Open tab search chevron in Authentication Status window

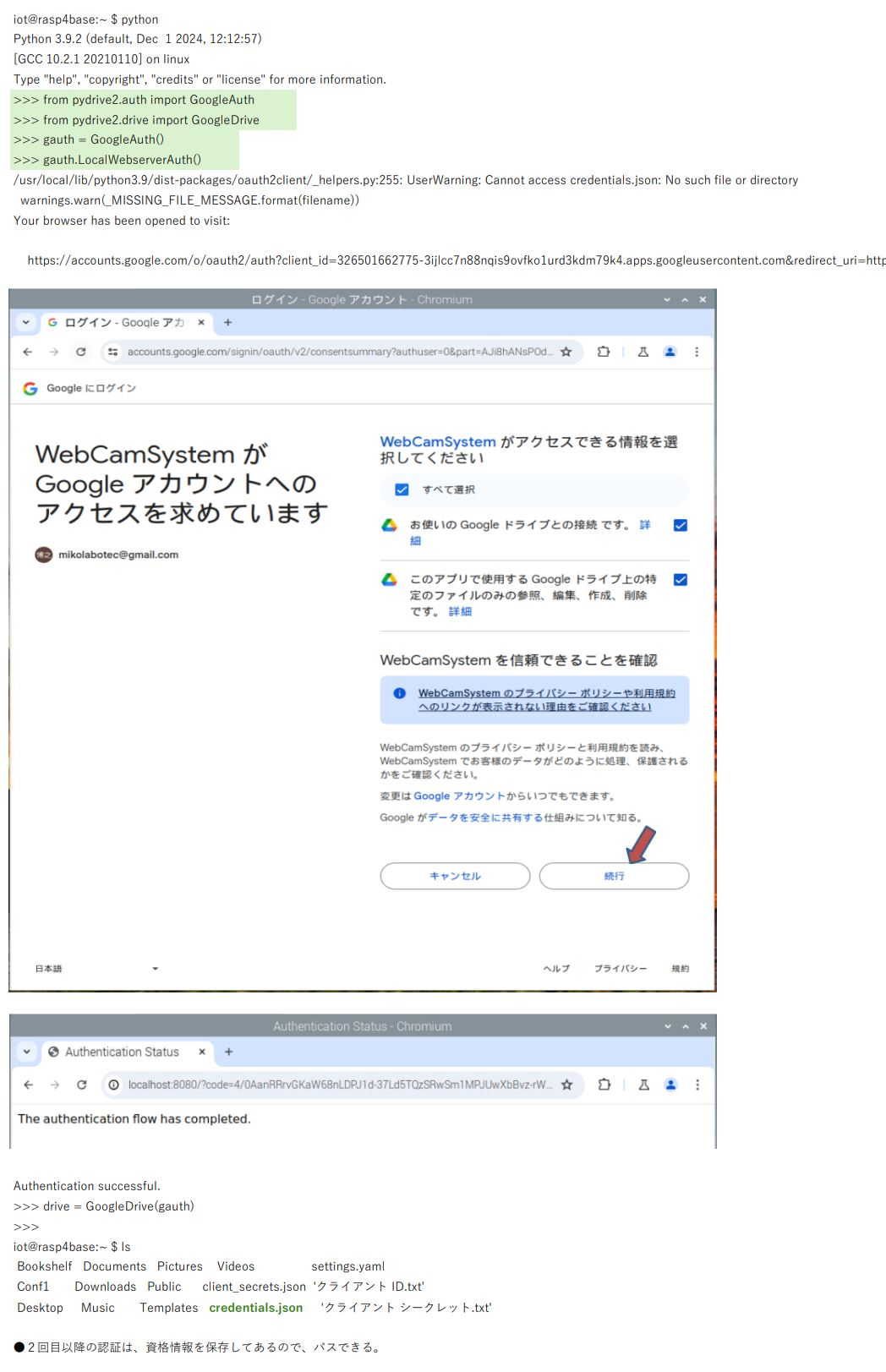(x=27, y=1052)
